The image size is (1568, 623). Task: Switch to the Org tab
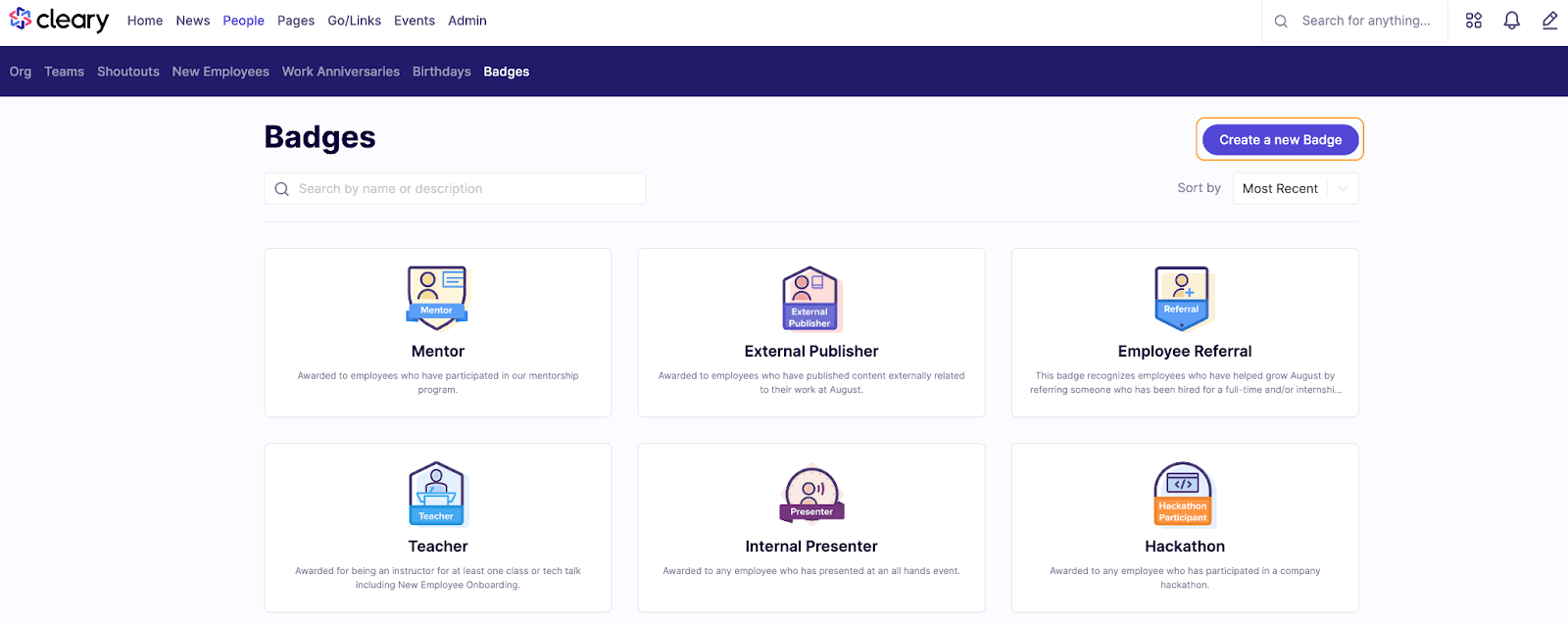point(21,72)
